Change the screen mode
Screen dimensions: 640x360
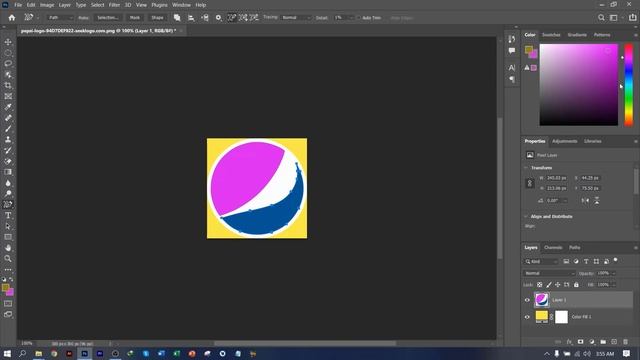tap(8, 314)
